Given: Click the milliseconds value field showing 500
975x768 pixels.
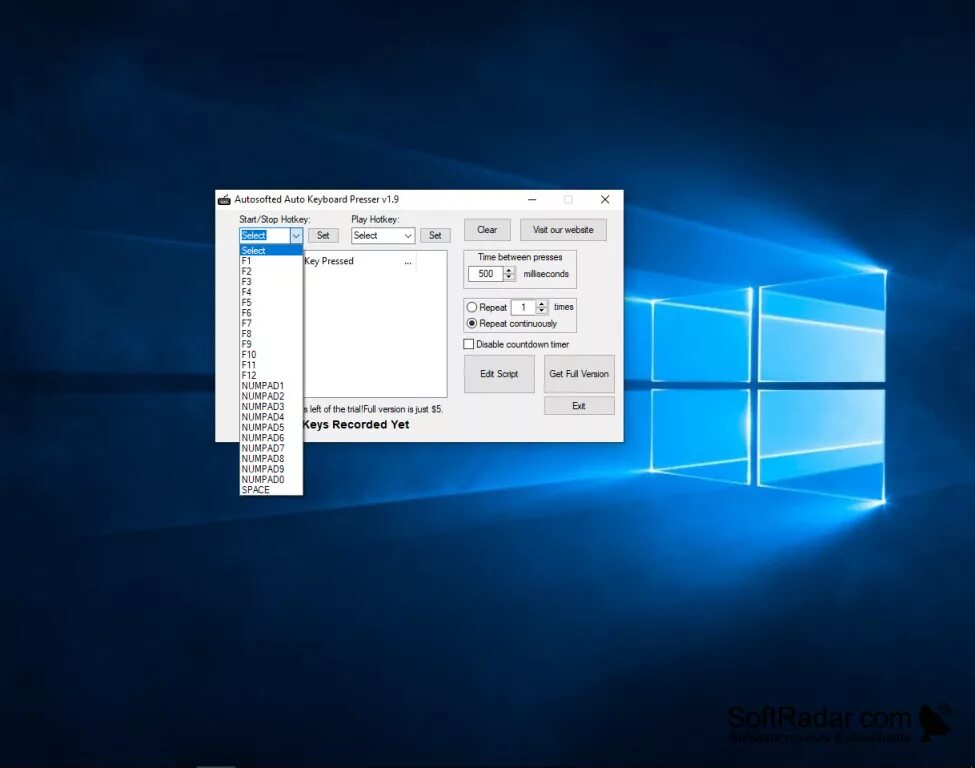Looking at the screenshot, I should [486, 274].
